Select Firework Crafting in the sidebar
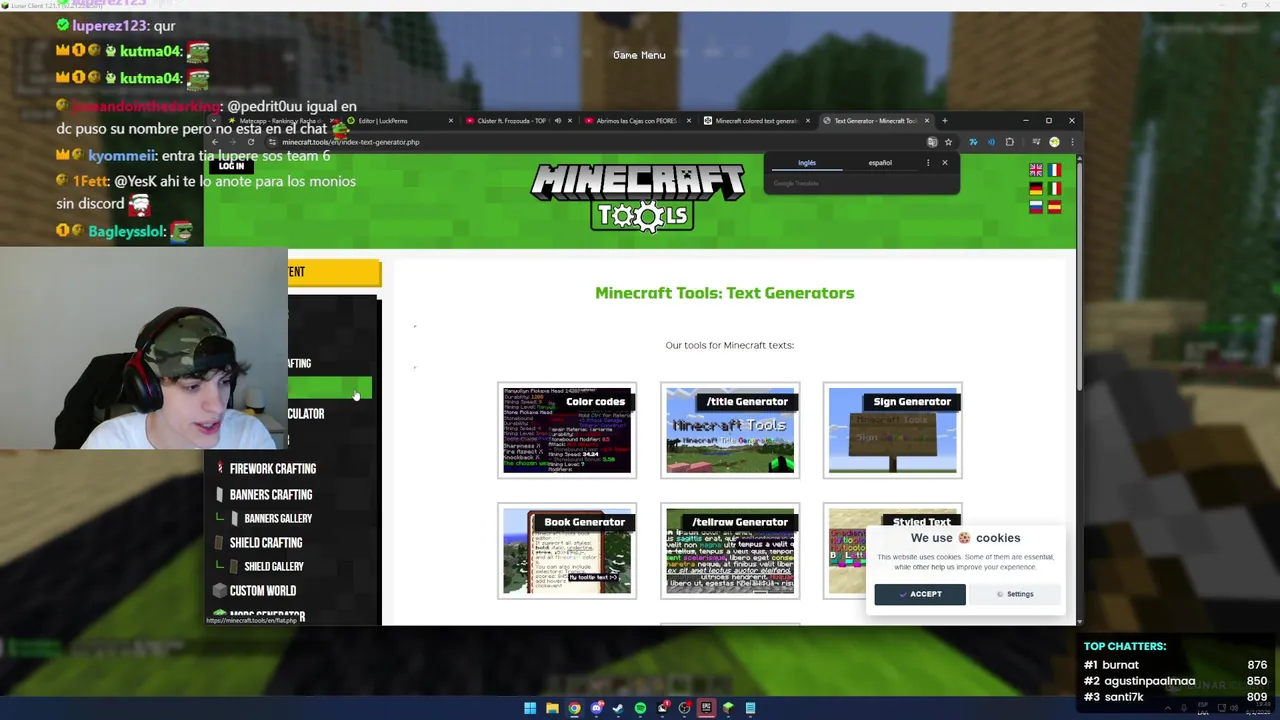This screenshot has height=720, width=1280. [273, 468]
